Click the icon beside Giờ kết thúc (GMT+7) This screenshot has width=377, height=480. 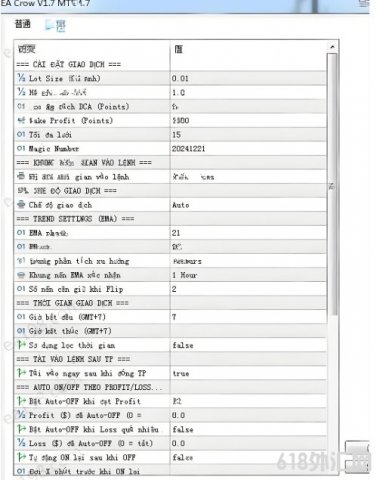(x=21, y=331)
